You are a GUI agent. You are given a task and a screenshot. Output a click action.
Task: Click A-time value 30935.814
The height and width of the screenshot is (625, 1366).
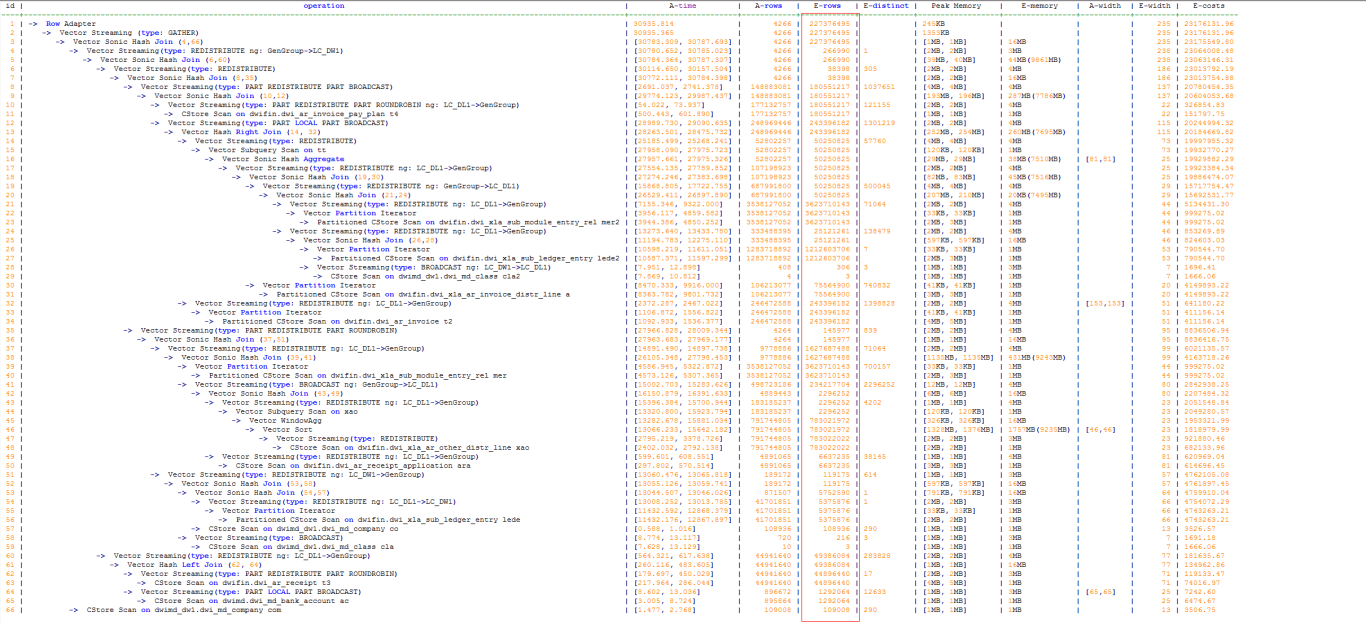coord(655,22)
